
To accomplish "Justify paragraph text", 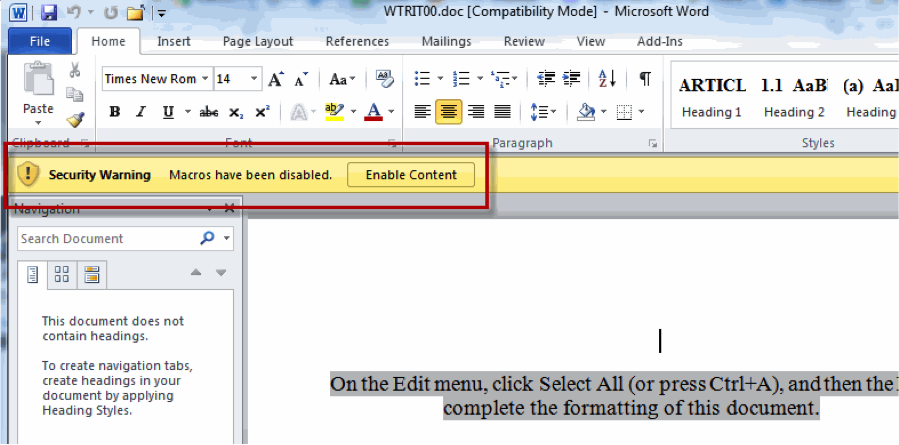I will click(x=502, y=112).
